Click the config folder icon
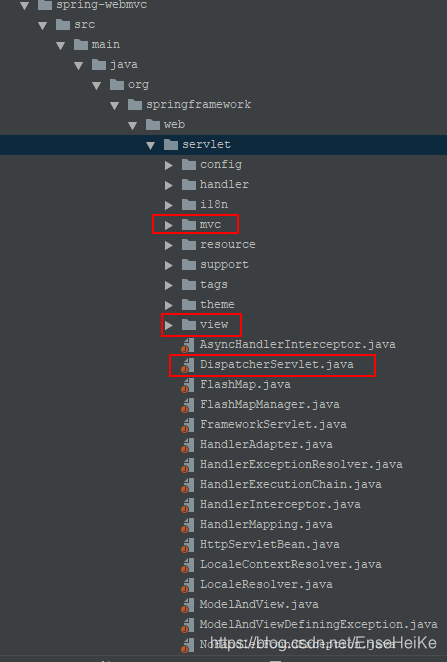Viewport: 447px width, 662px height. click(189, 164)
